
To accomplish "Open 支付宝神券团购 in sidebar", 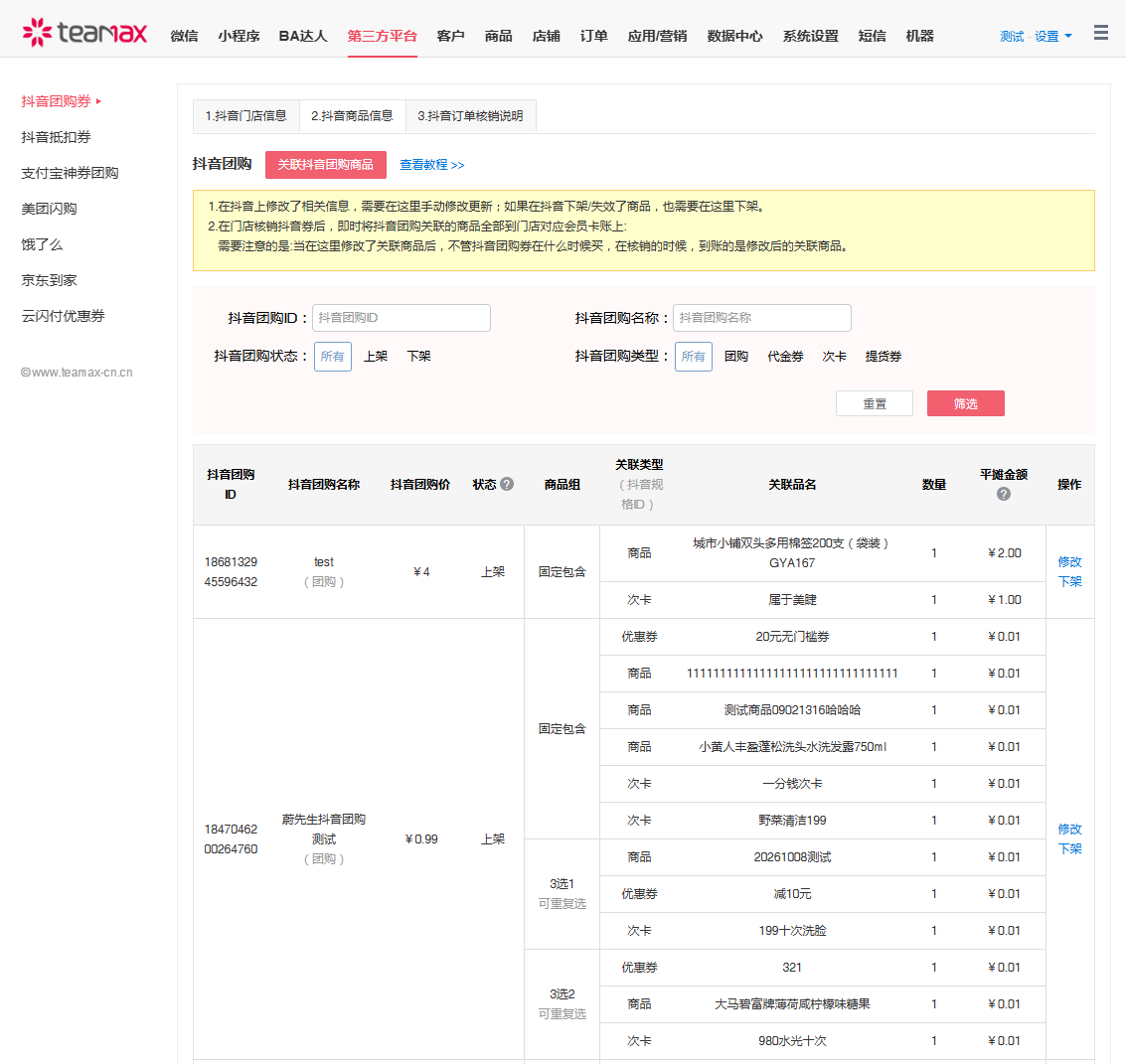I will click(x=70, y=173).
